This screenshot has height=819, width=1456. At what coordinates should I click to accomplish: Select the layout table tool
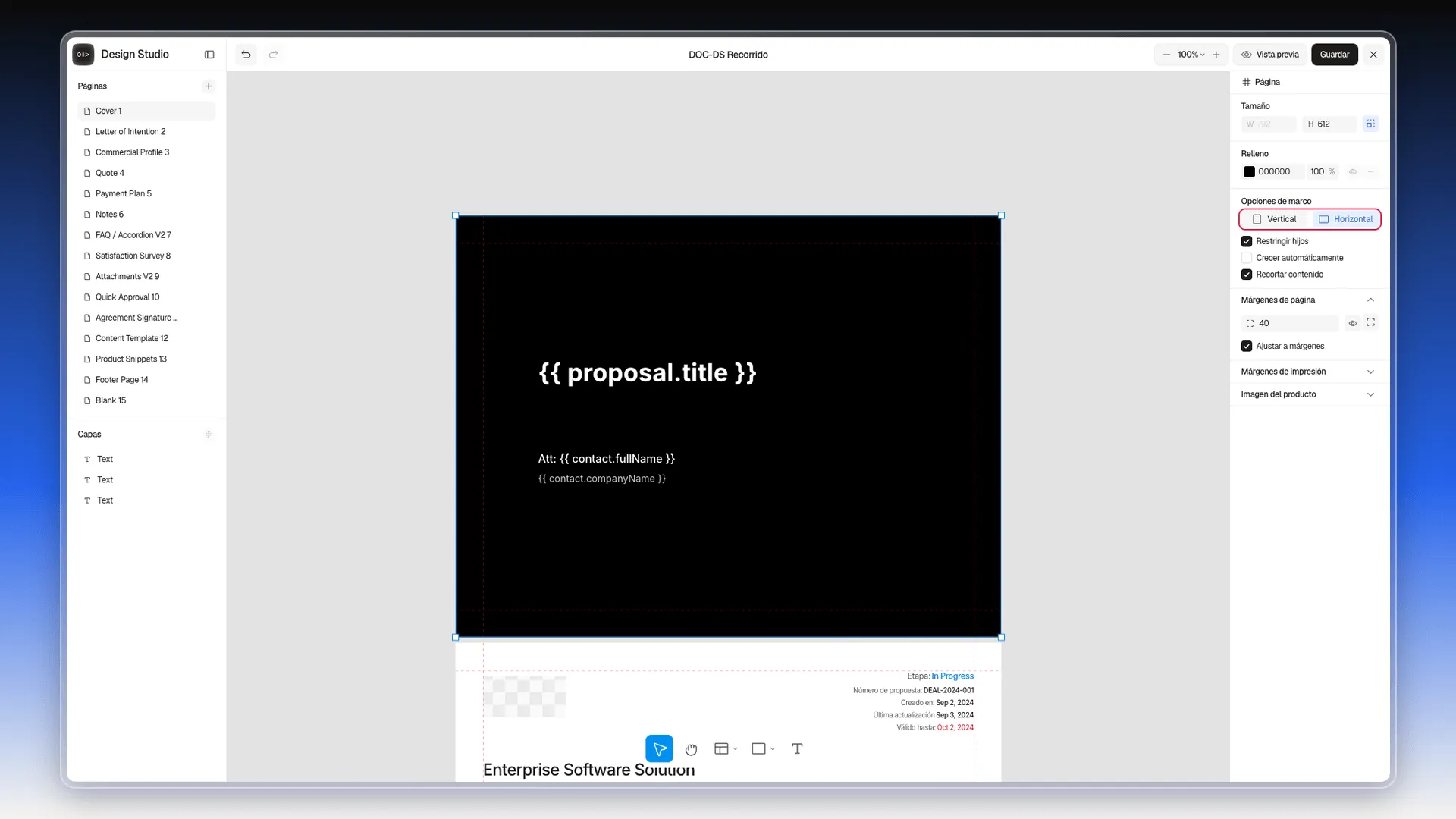721,748
